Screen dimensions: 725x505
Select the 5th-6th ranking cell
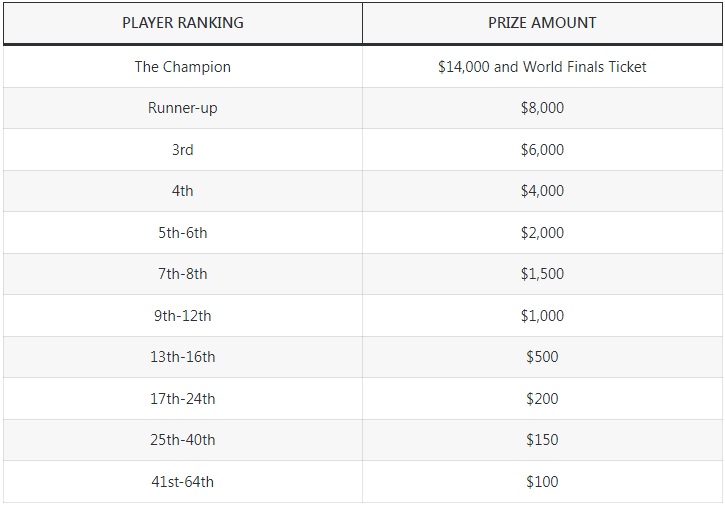(183, 233)
